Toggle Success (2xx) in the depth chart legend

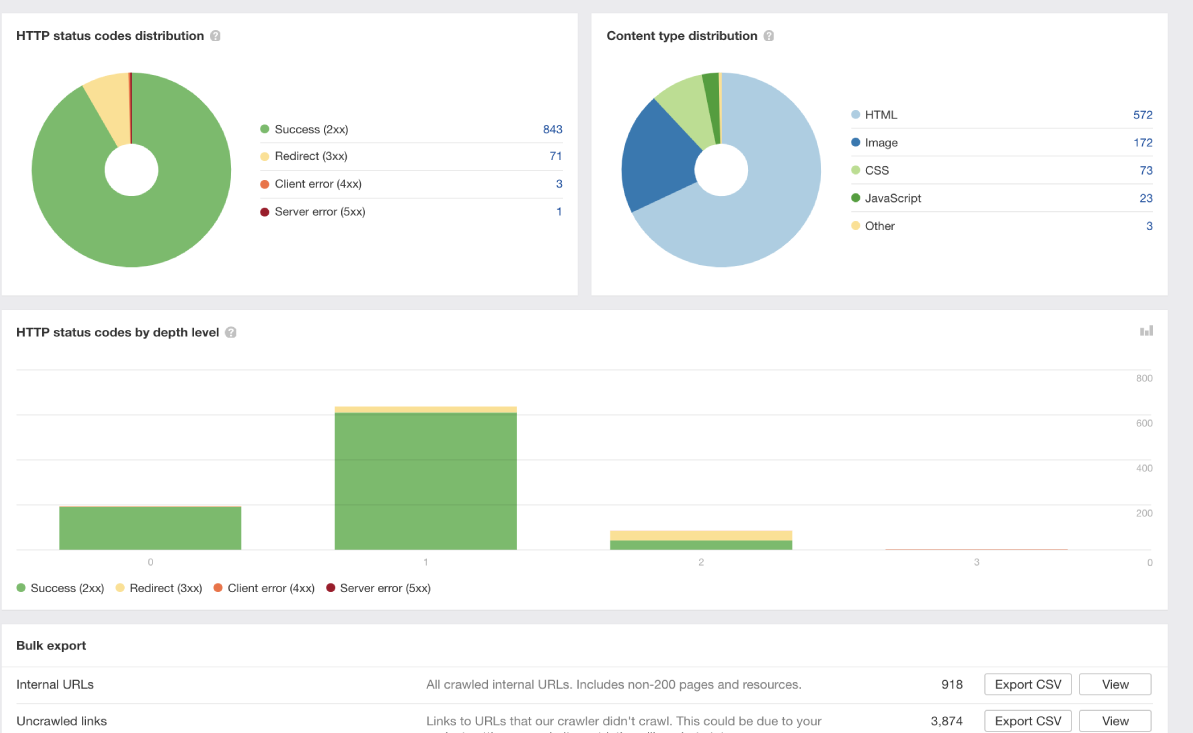tap(60, 588)
